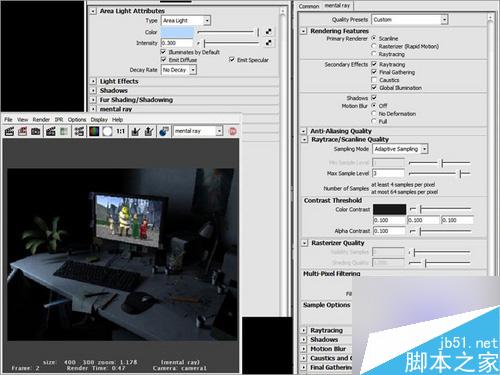Image resolution: width=500 pixels, height=375 pixels.
Task: Toggle the Shadows checkbox in Rendering Features
Action: [x=374, y=98]
